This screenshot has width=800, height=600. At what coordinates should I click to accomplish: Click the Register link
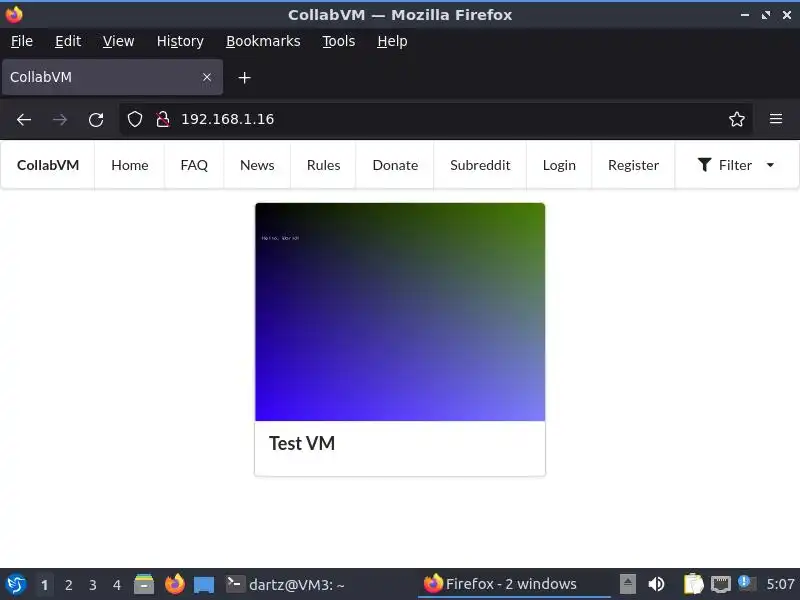coord(633,165)
